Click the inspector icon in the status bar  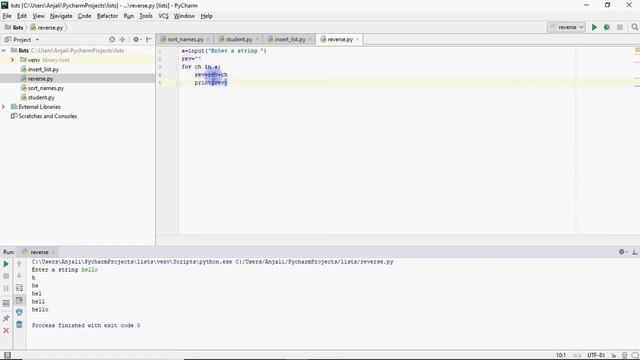[x=624, y=355]
